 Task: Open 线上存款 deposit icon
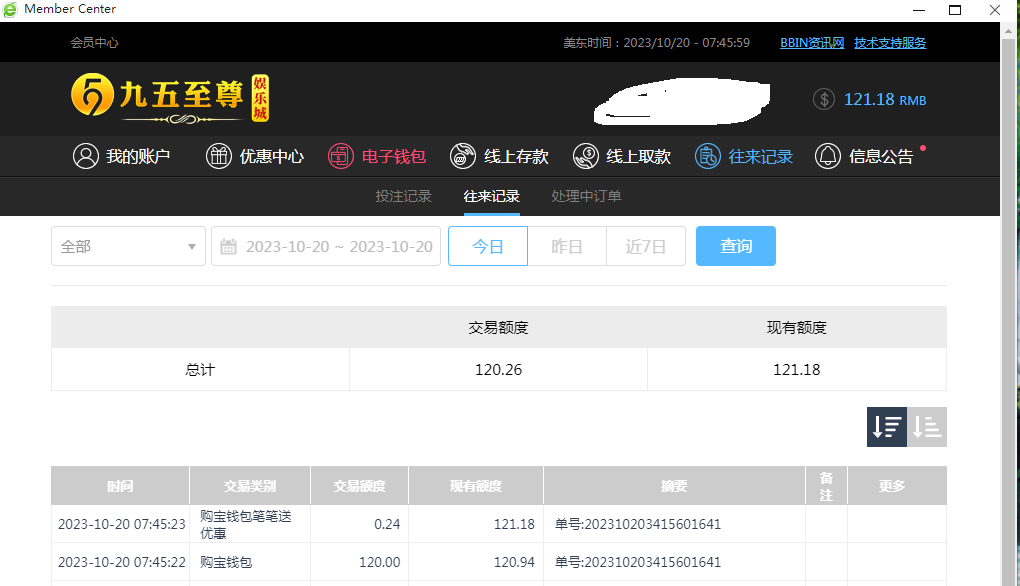point(463,156)
